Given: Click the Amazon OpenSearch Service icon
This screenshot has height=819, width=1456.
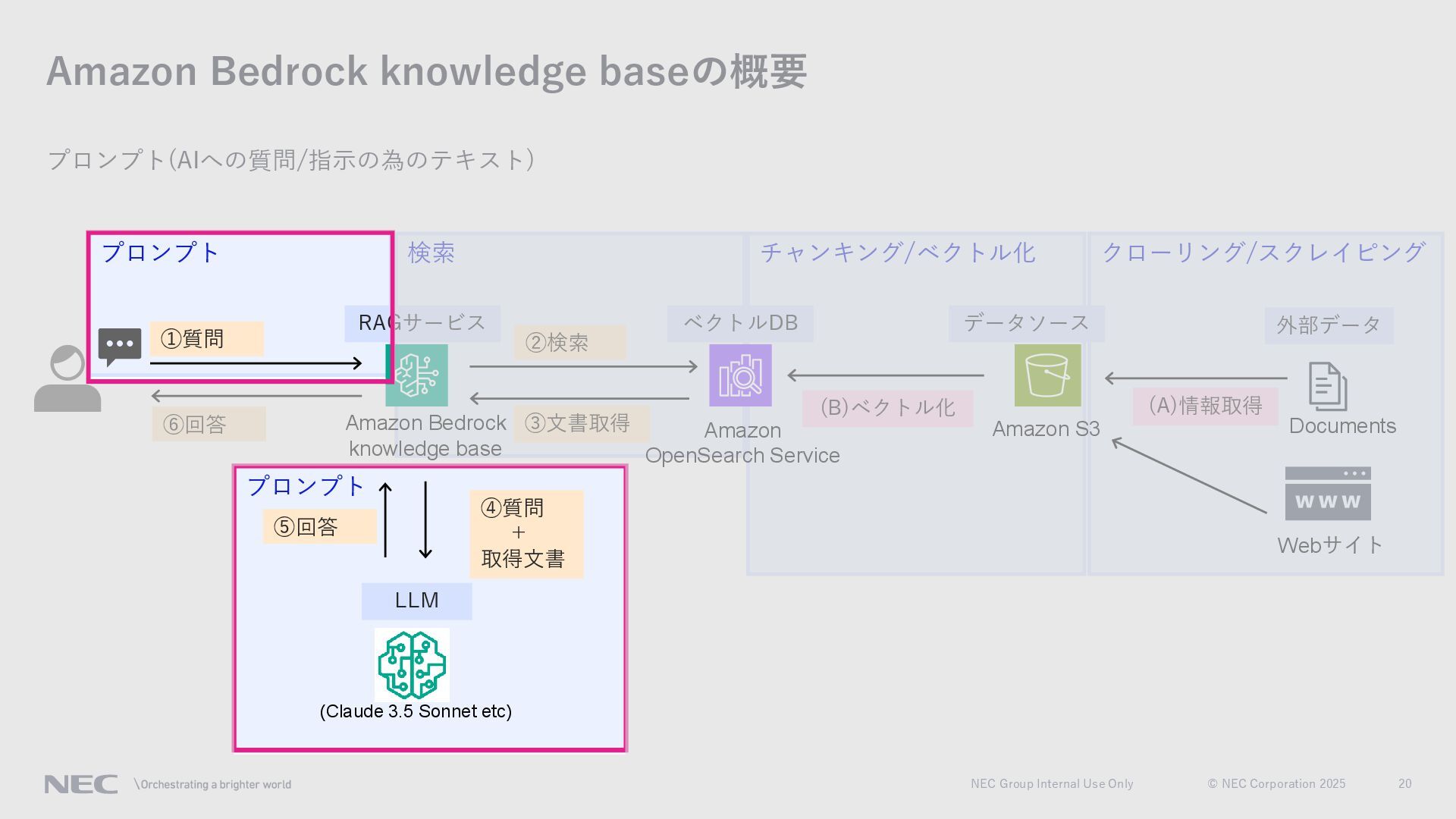Looking at the screenshot, I should (x=740, y=375).
